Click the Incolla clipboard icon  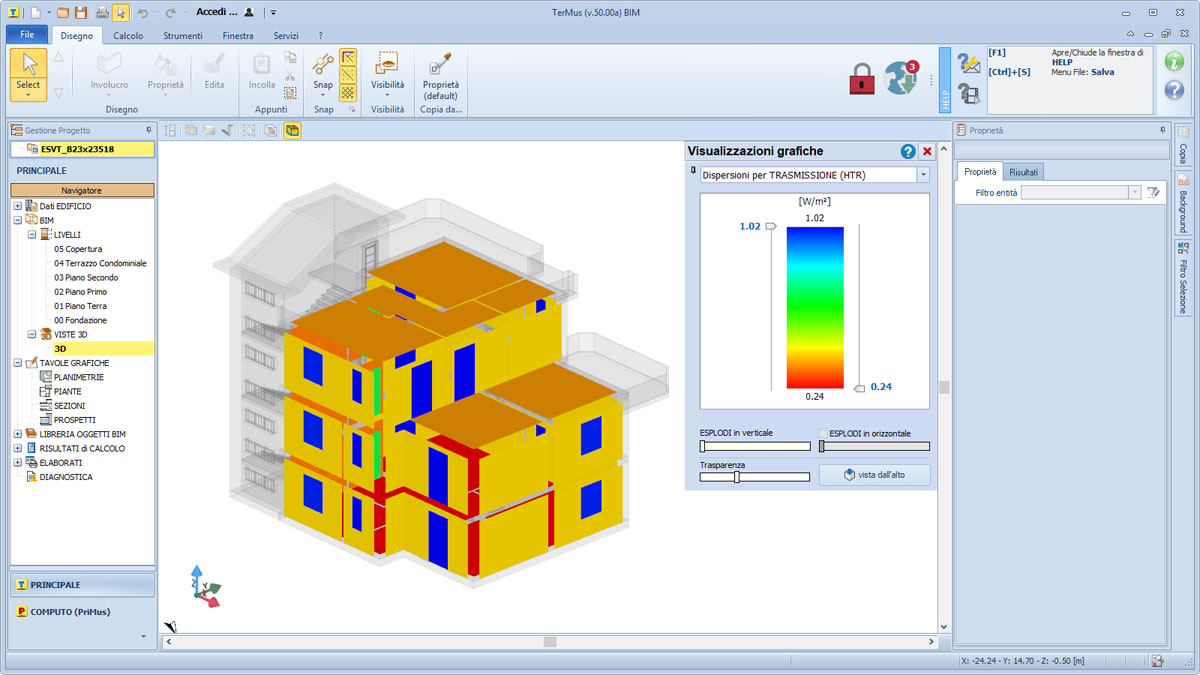tap(260, 64)
